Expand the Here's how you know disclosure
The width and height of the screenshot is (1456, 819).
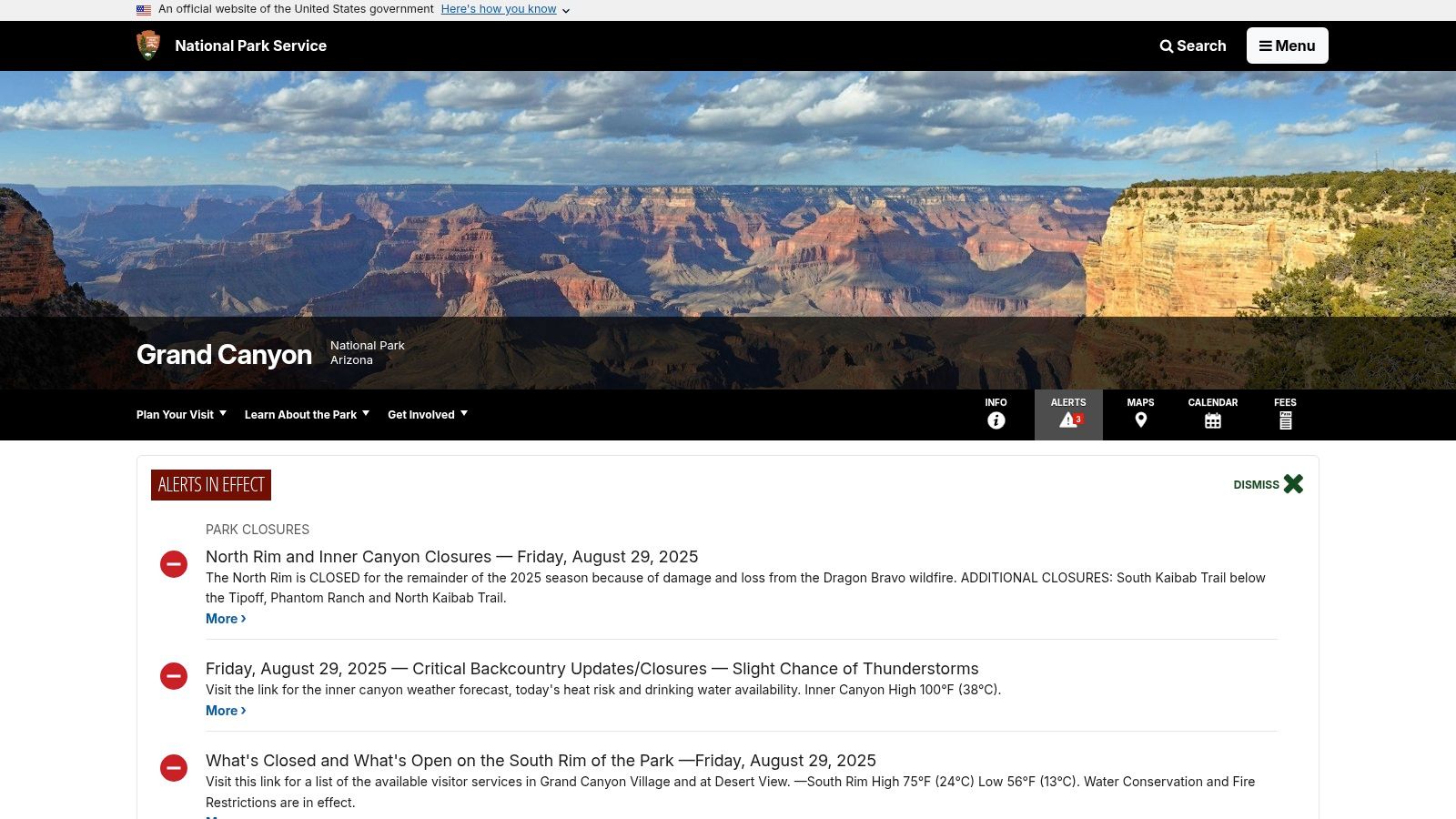[x=505, y=9]
